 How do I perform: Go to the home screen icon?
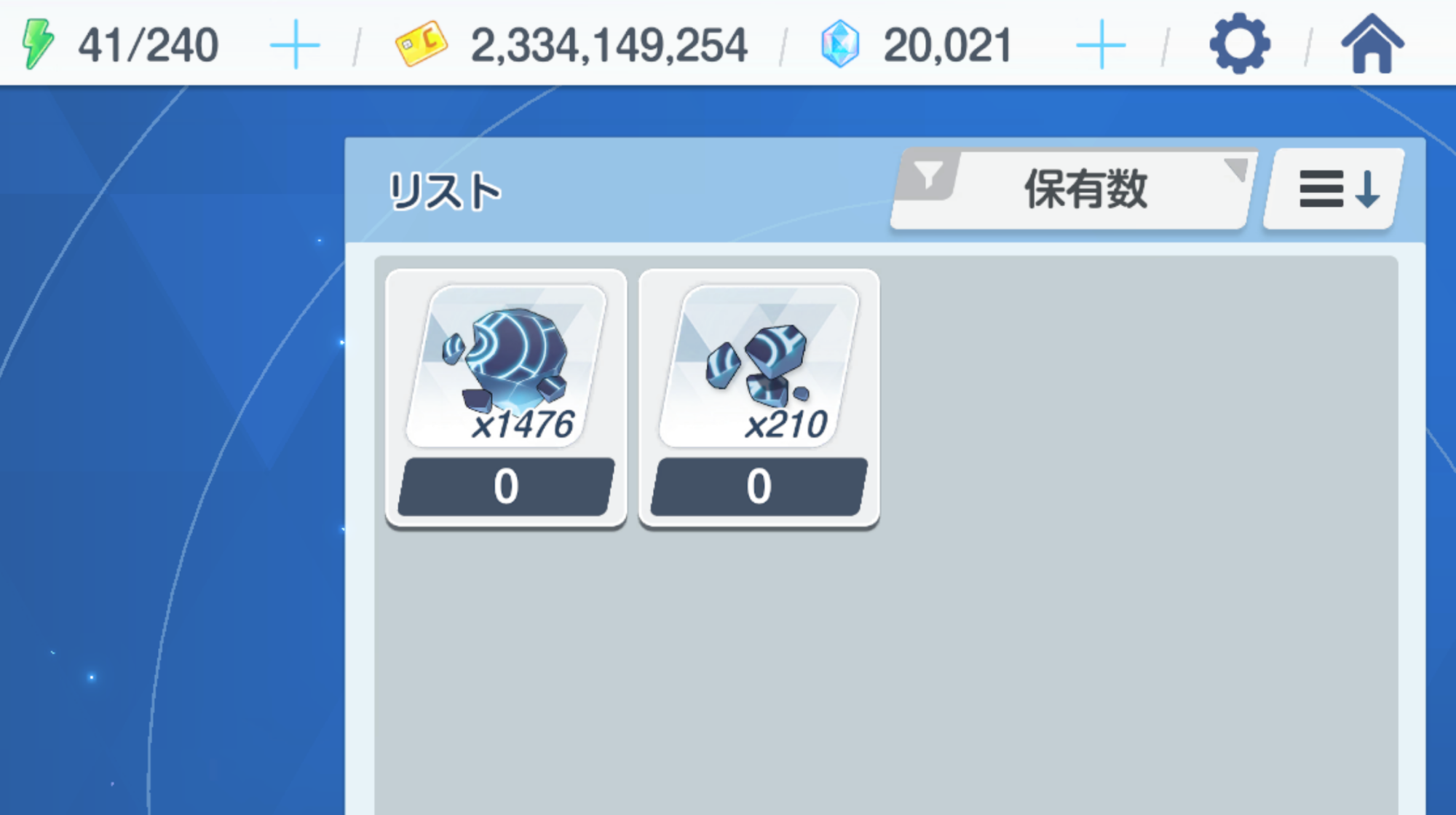[x=1372, y=44]
